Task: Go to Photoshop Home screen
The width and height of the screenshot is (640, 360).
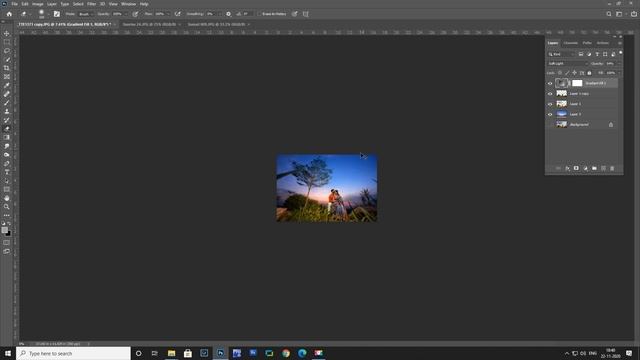Action: 9,14
